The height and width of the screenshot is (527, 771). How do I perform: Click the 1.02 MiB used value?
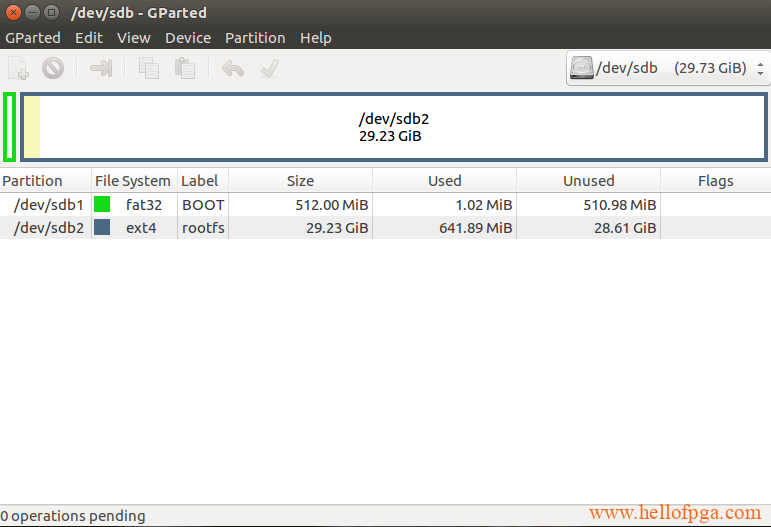[484, 205]
